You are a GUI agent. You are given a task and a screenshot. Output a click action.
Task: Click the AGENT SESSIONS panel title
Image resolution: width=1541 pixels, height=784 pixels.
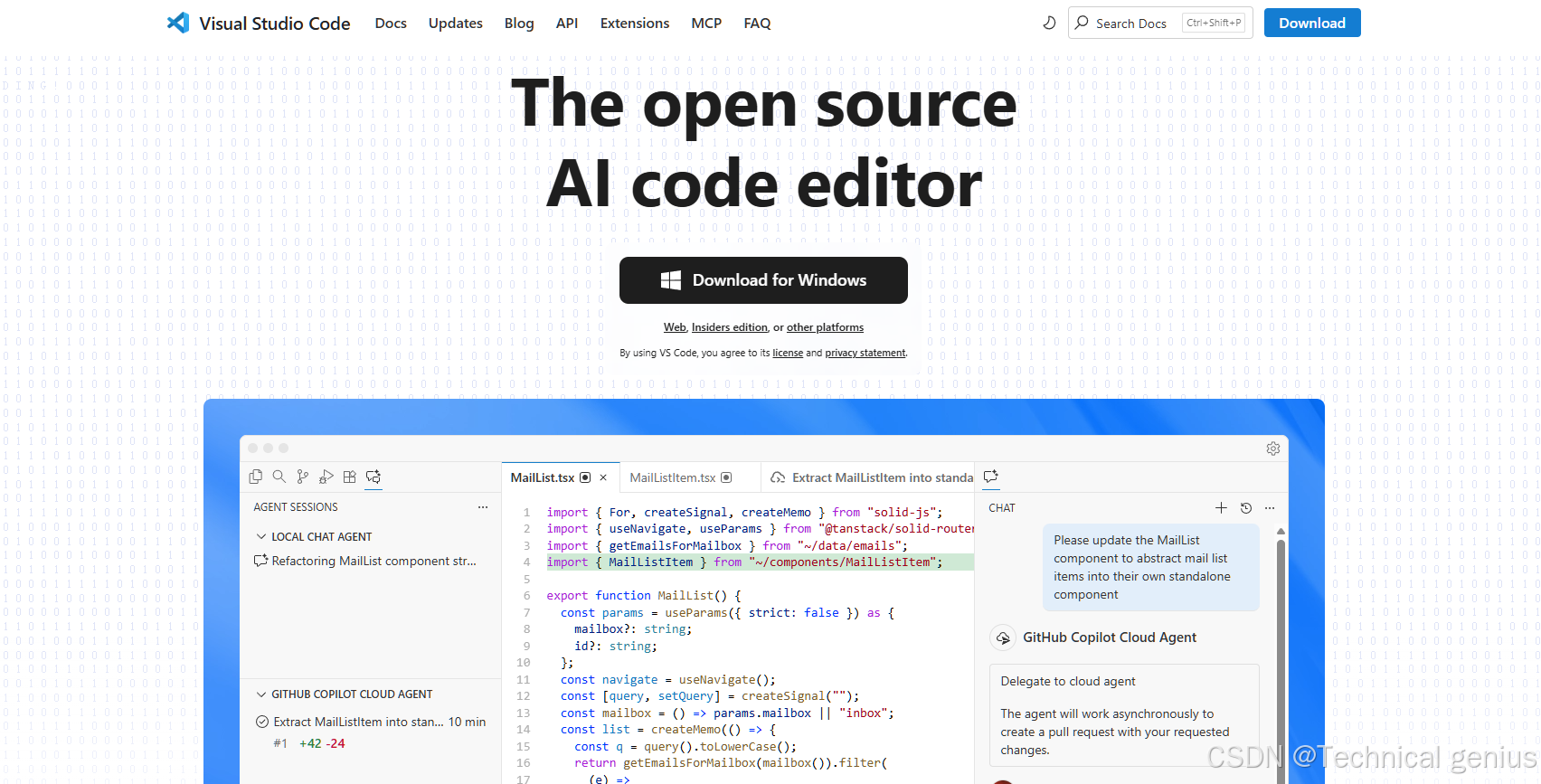296,507
